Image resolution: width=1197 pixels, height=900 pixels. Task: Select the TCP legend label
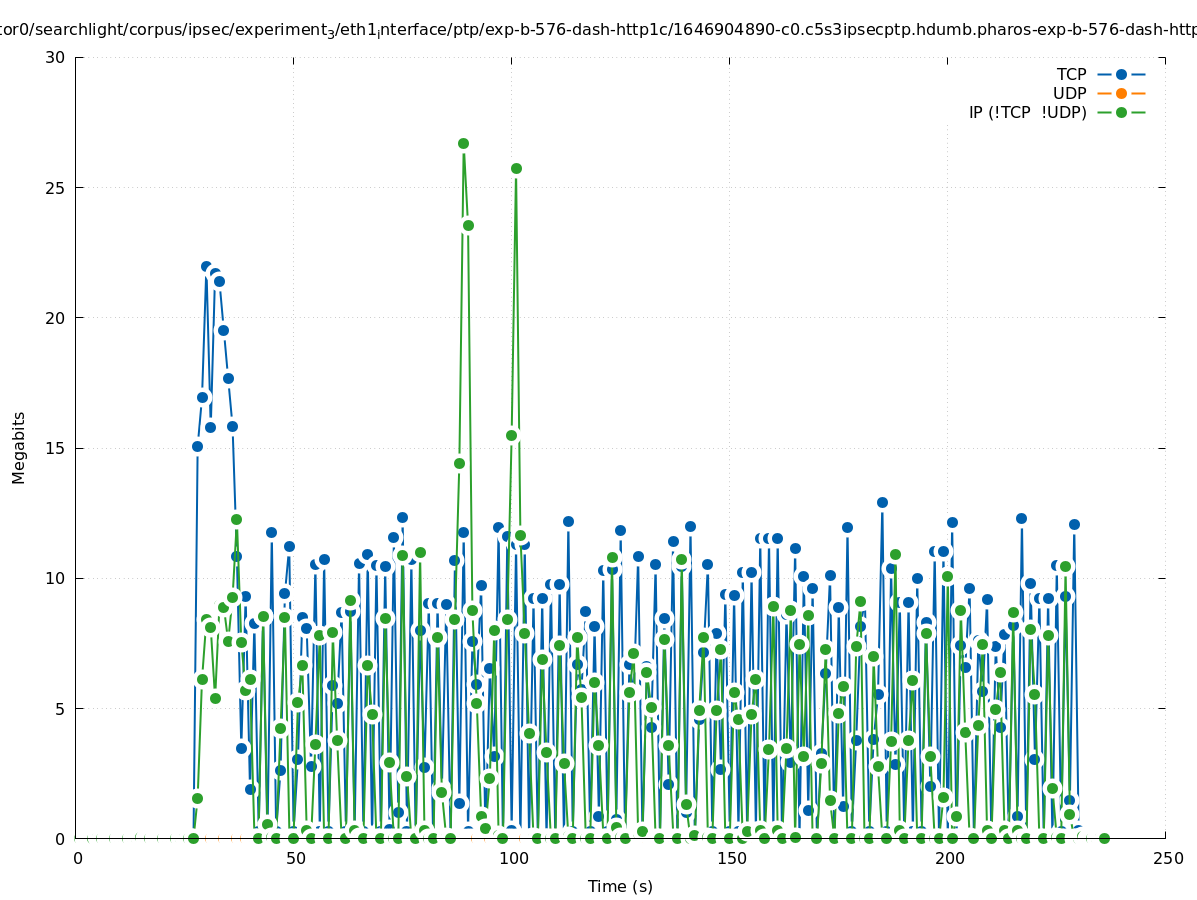[1071, 74]
